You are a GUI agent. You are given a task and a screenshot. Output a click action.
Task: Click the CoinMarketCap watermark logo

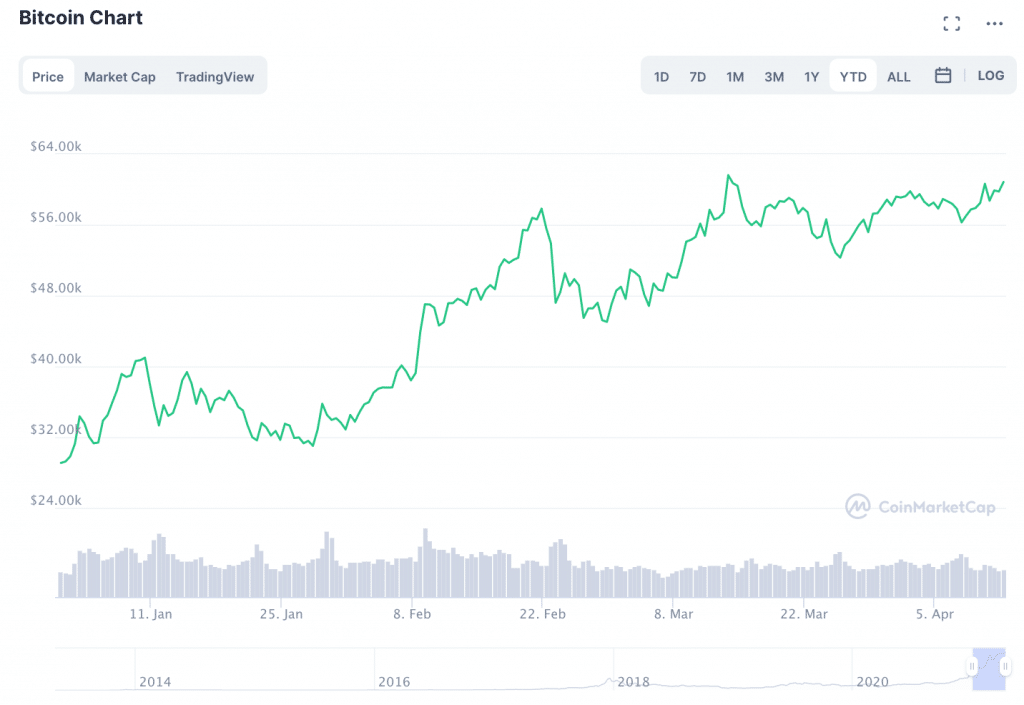point(920,507)
